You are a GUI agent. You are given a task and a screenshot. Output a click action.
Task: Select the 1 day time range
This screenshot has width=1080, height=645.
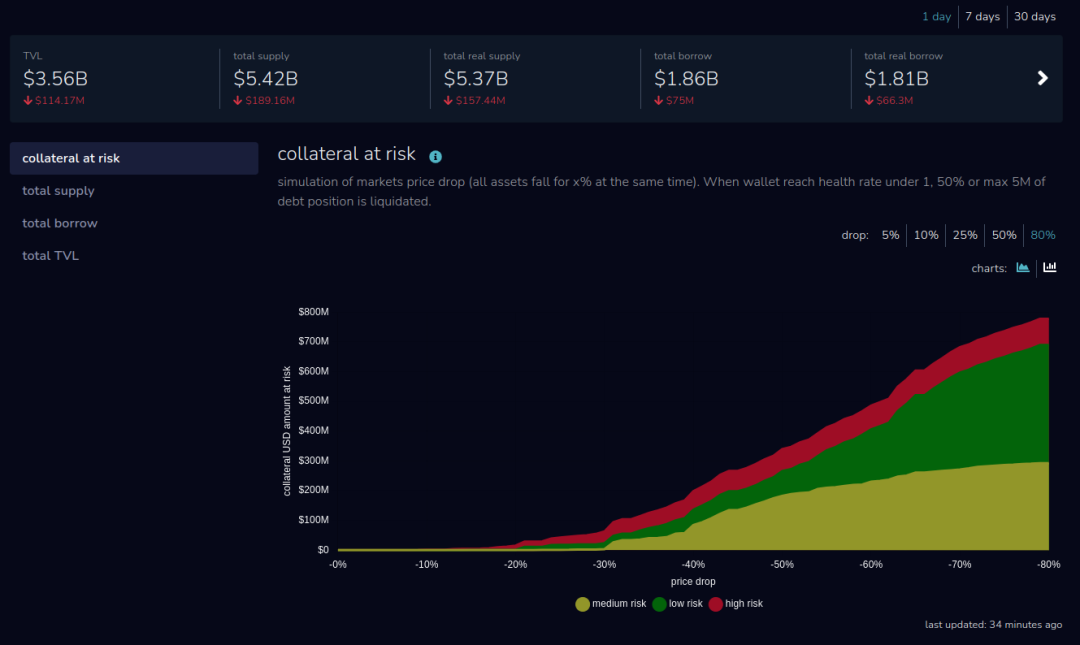[936, 17]
